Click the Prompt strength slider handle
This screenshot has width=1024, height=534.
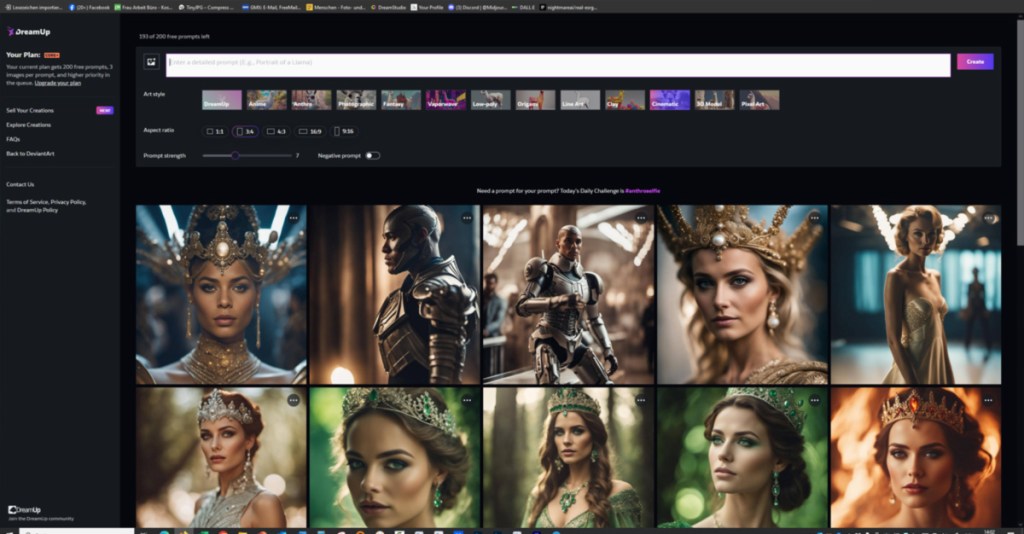pos(235,155)
